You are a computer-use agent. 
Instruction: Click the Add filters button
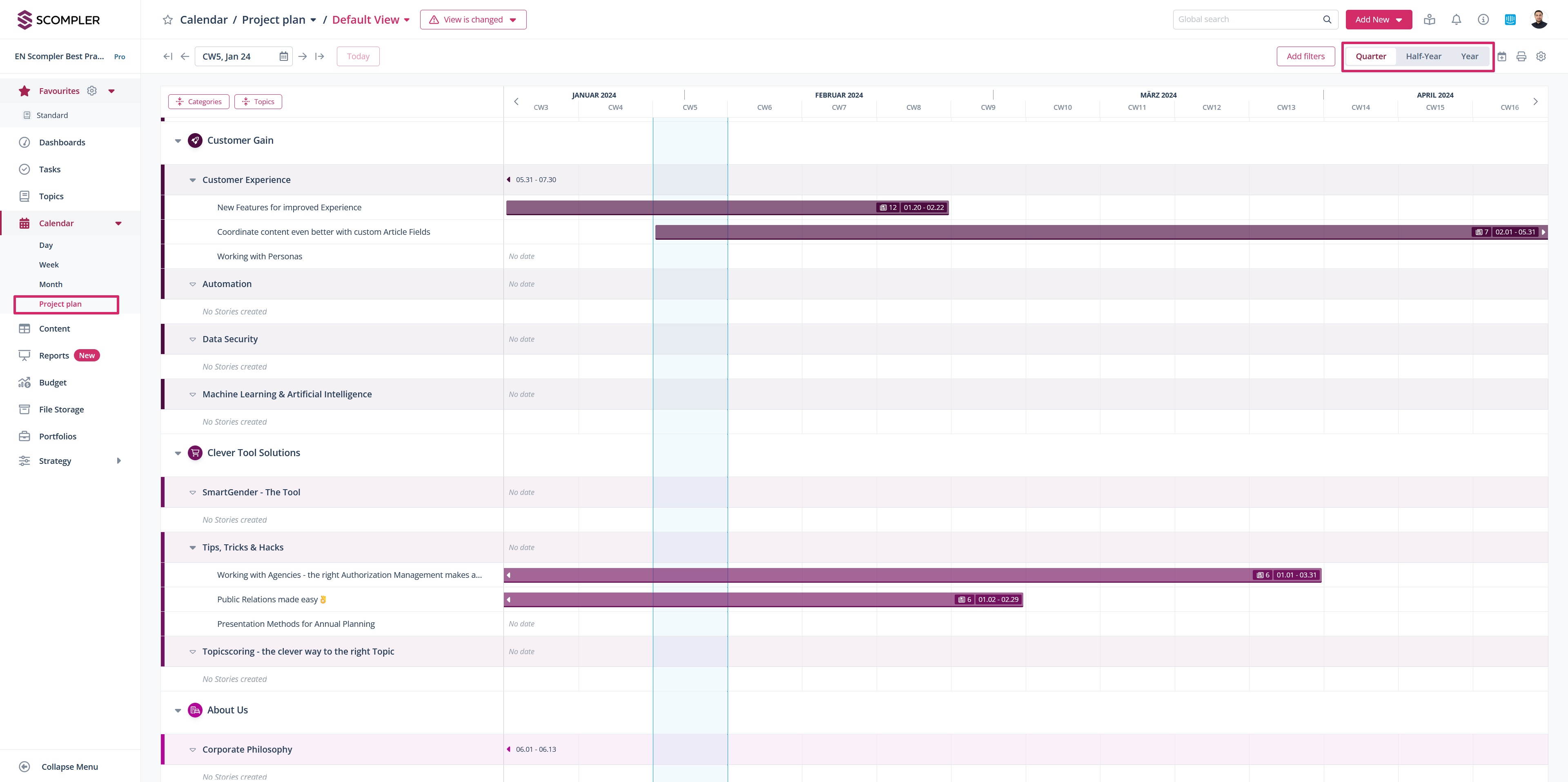[x=1305, y=57]
